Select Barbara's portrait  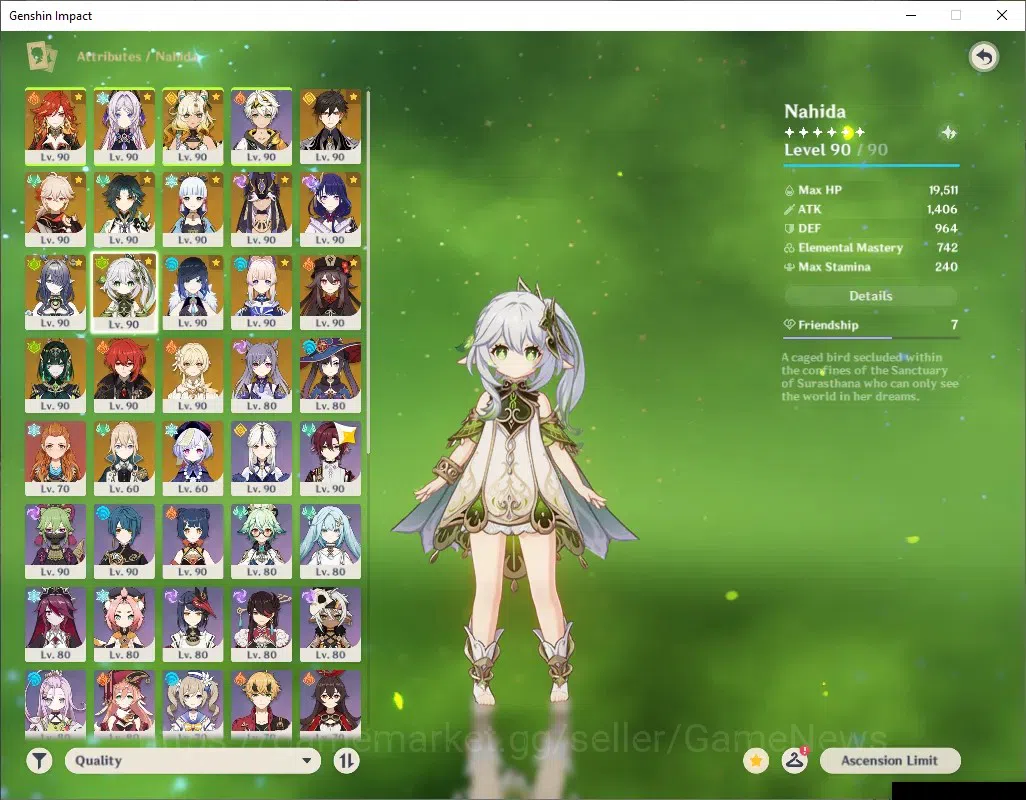click(x=193, y=704)
